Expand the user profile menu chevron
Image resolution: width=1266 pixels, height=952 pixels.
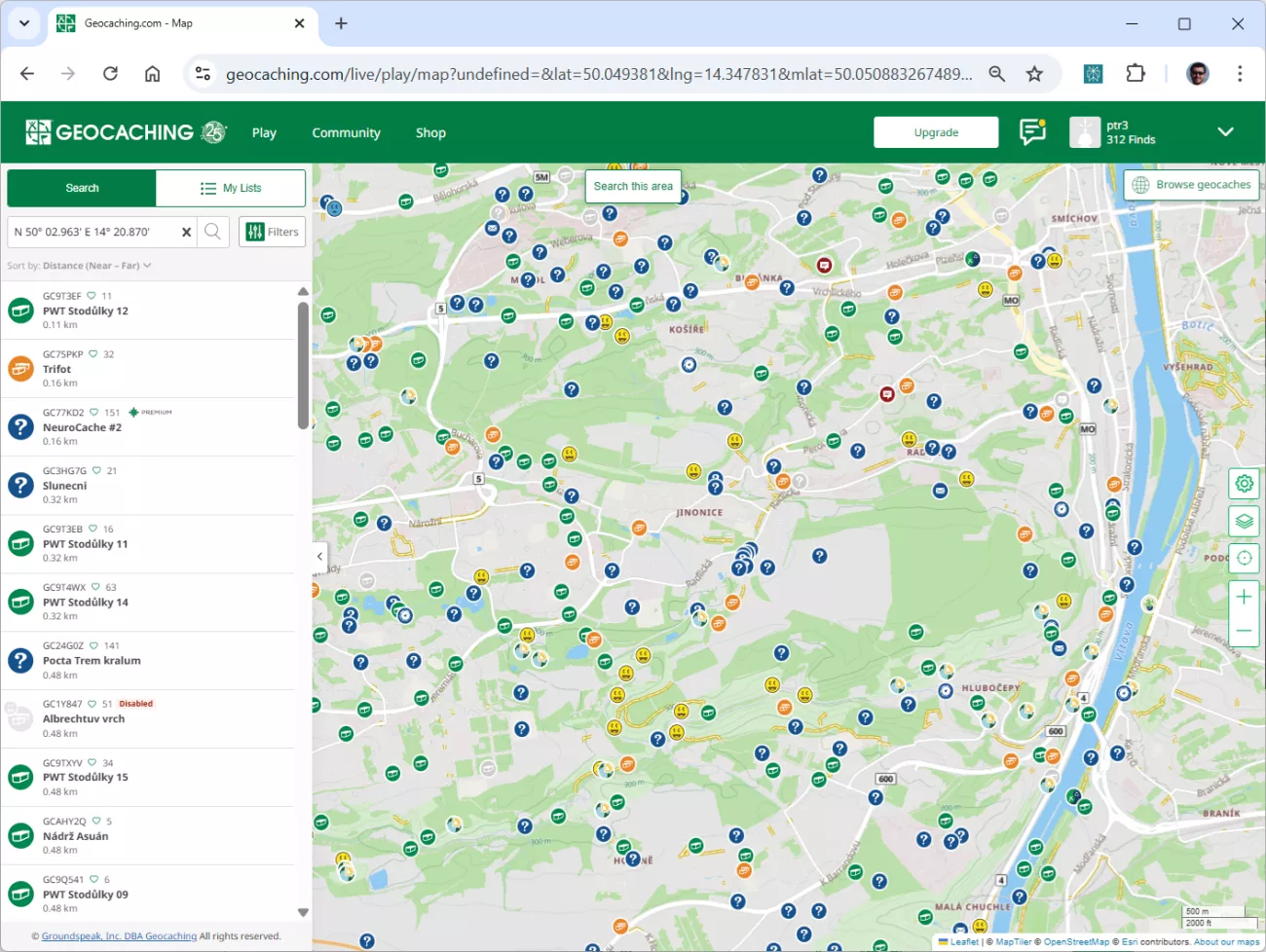pyautogui.click(x=1225, y=131)
